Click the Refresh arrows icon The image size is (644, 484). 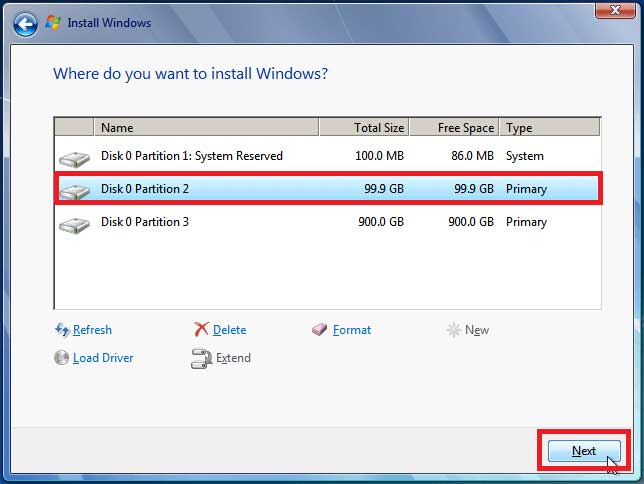62,330
